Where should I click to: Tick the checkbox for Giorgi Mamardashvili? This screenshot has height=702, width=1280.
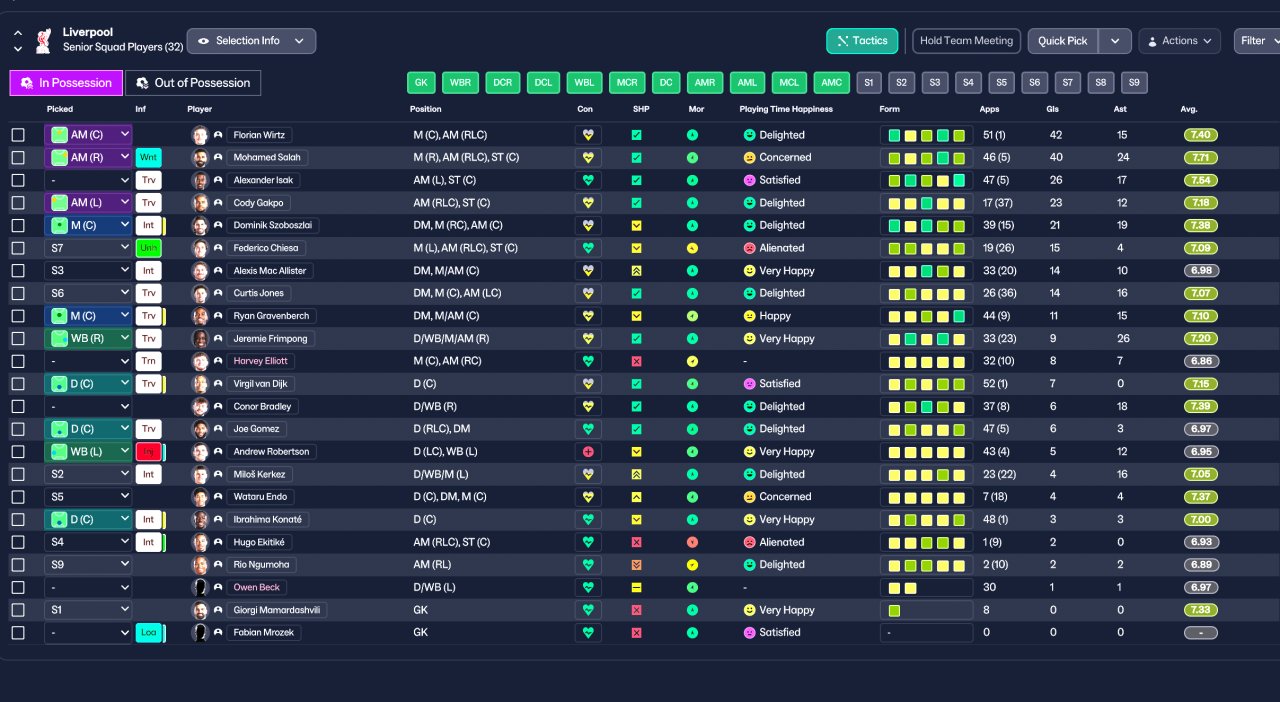click(x=18, y=610)
